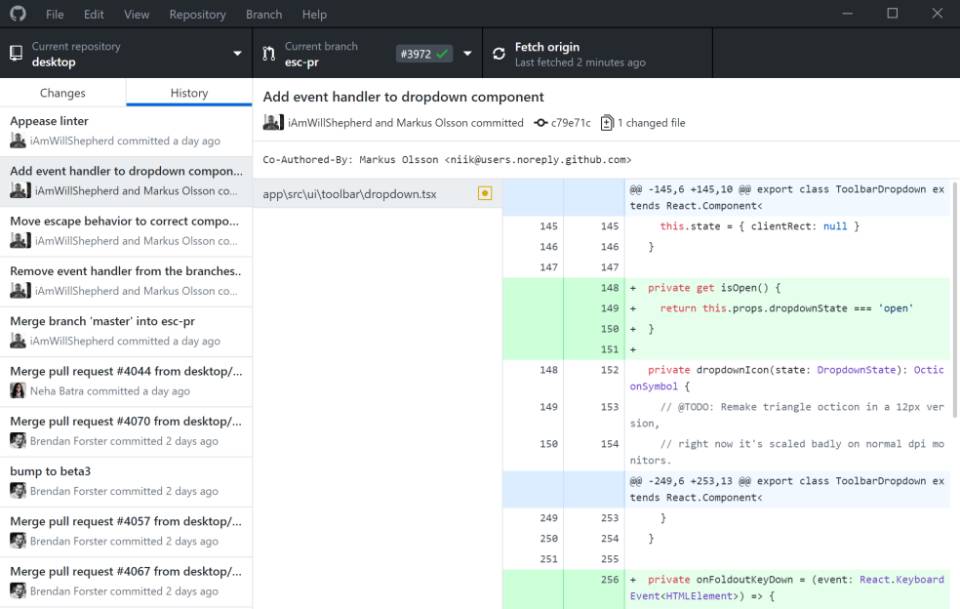Image resolution: width=960 pixels, height=609 pixels.
Task: Click the branch icon beside esc-pr
Action: click(269, 54)
